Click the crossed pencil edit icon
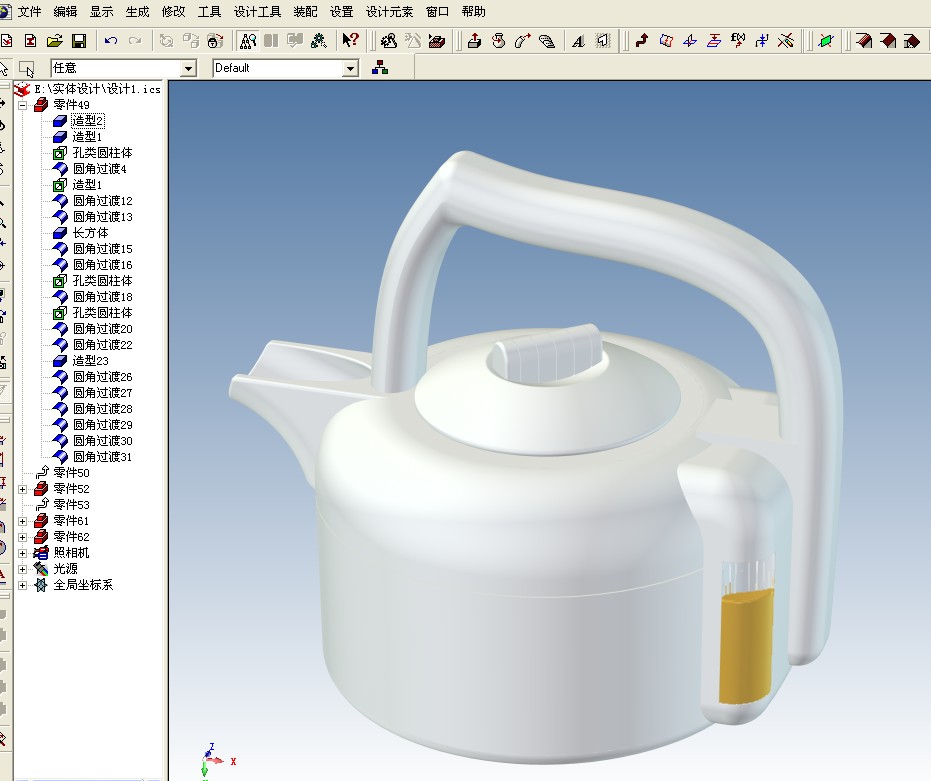 coord(786,41)
